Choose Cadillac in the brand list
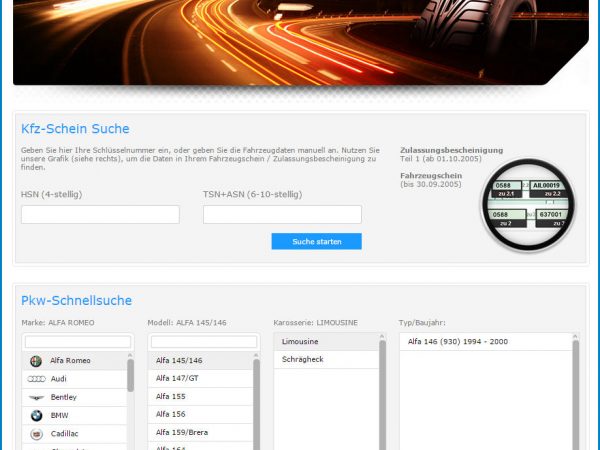This screenshot has height=450, width=600. click(75, 434)
